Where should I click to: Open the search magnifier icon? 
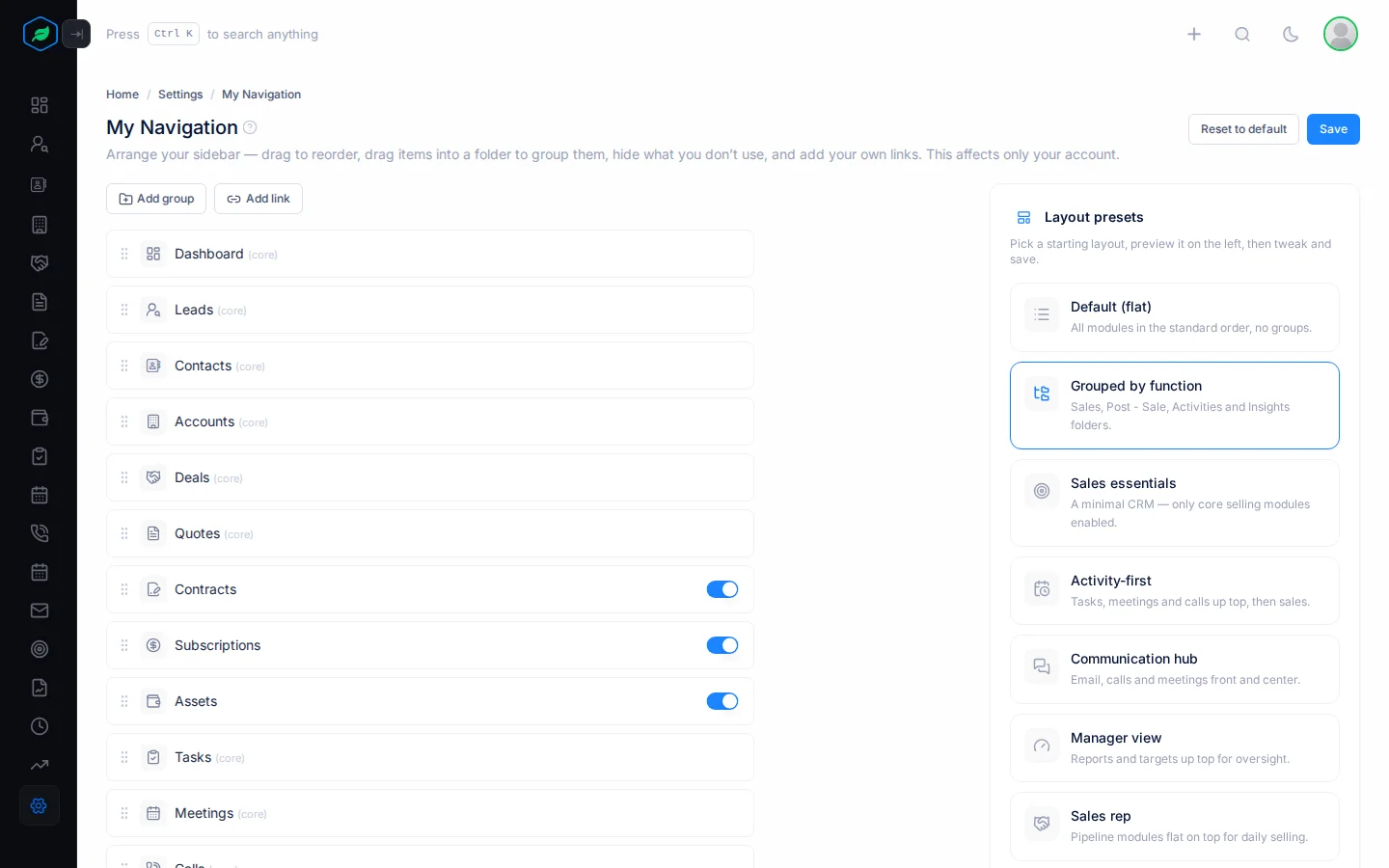[1242, 34]
